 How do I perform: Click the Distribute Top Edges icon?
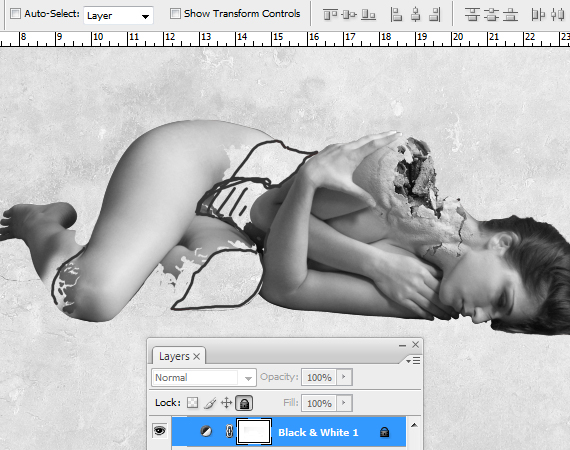(x=472, y=15)
